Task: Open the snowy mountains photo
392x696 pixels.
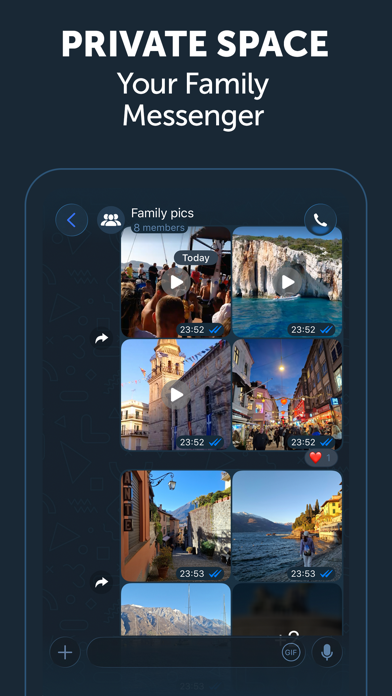Action: 176,609
